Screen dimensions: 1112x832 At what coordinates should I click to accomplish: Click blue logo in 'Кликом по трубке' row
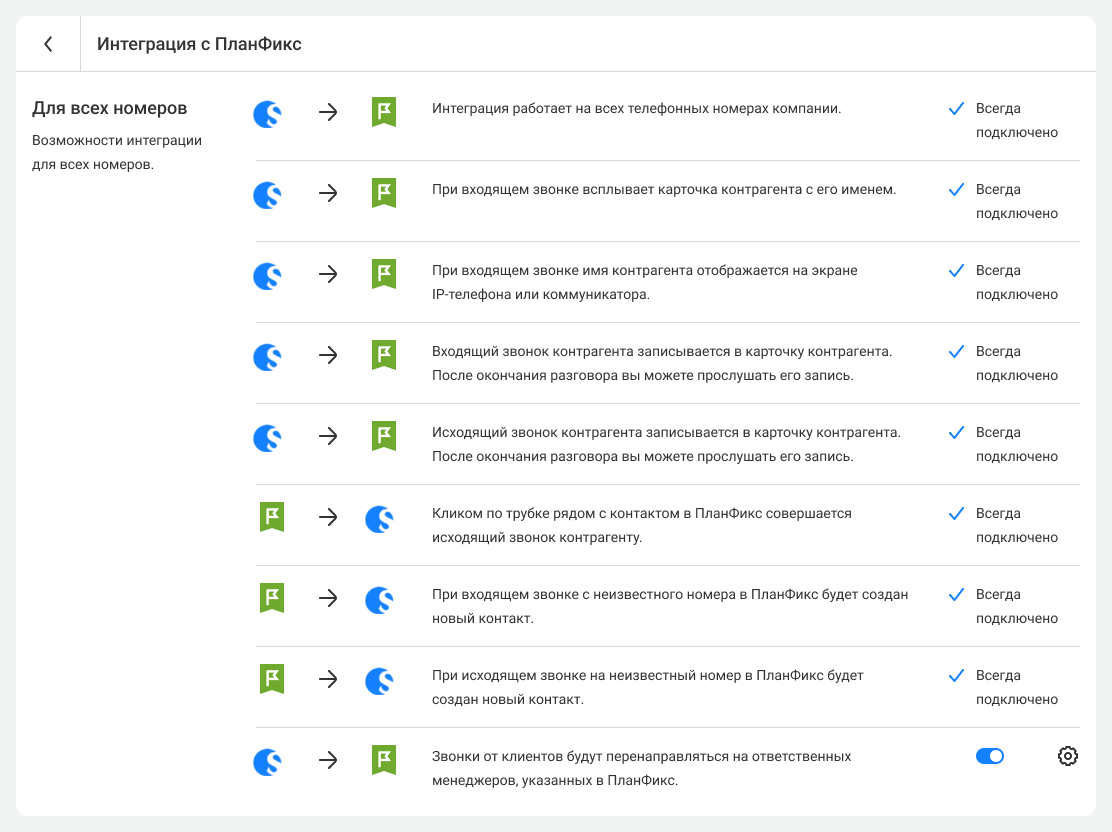pyautogui.click(x=379, y=518)
